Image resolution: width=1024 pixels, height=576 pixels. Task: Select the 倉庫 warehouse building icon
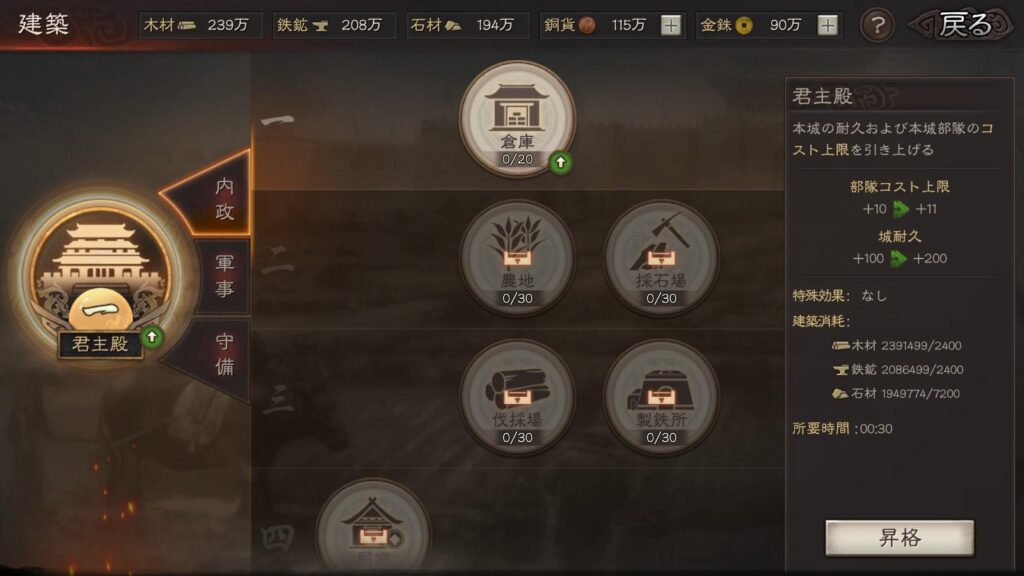pos(517,118)
